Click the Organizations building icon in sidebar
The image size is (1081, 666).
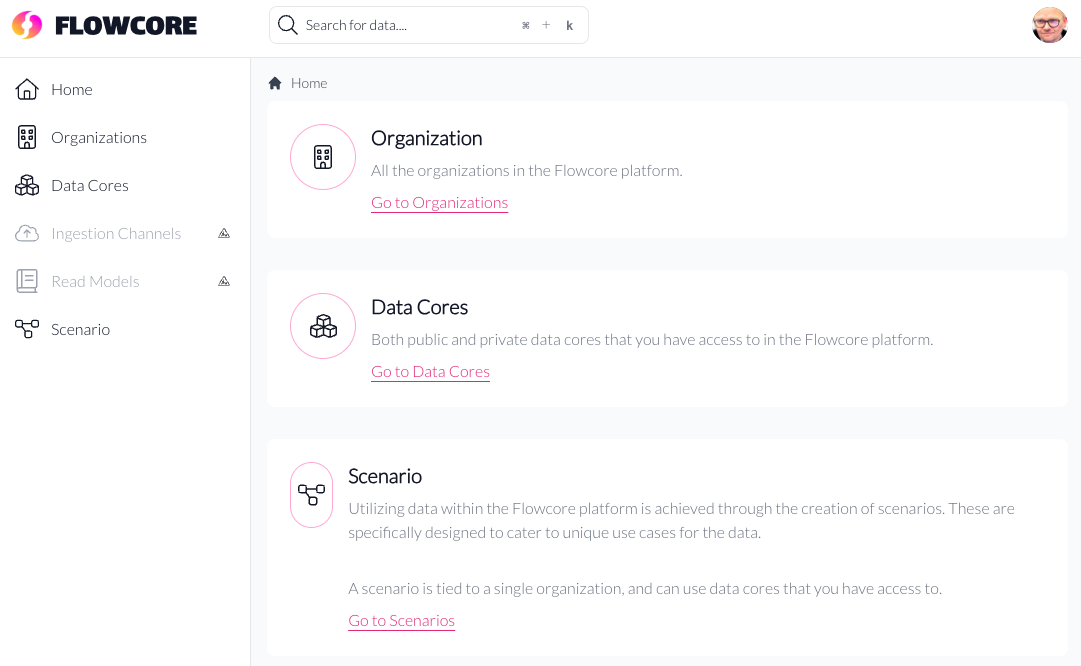tap(27, 137)
